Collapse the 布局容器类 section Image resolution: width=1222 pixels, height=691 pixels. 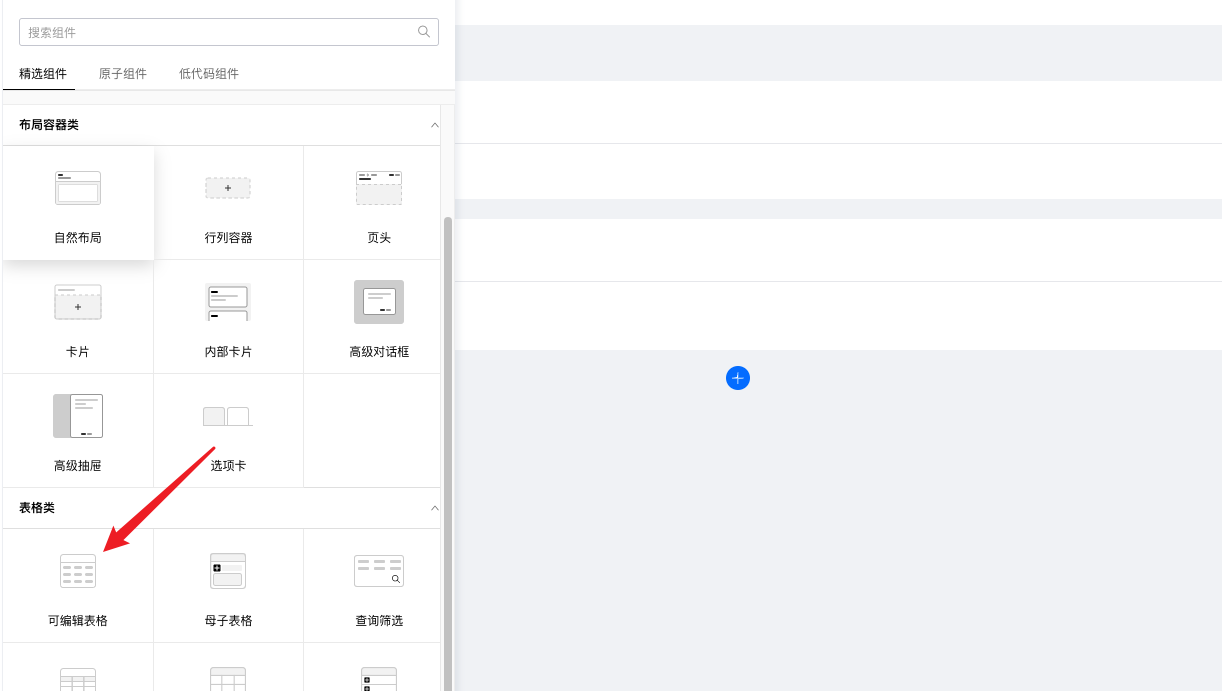(x=434, y=125)
